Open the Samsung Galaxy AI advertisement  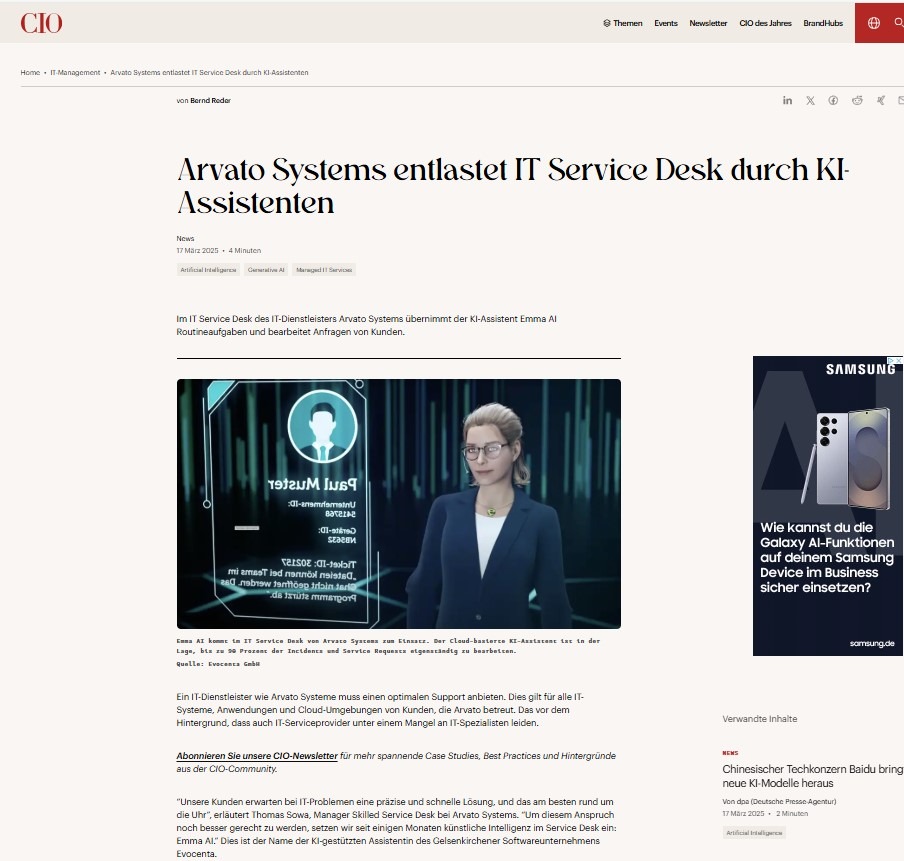coord(828,506)
